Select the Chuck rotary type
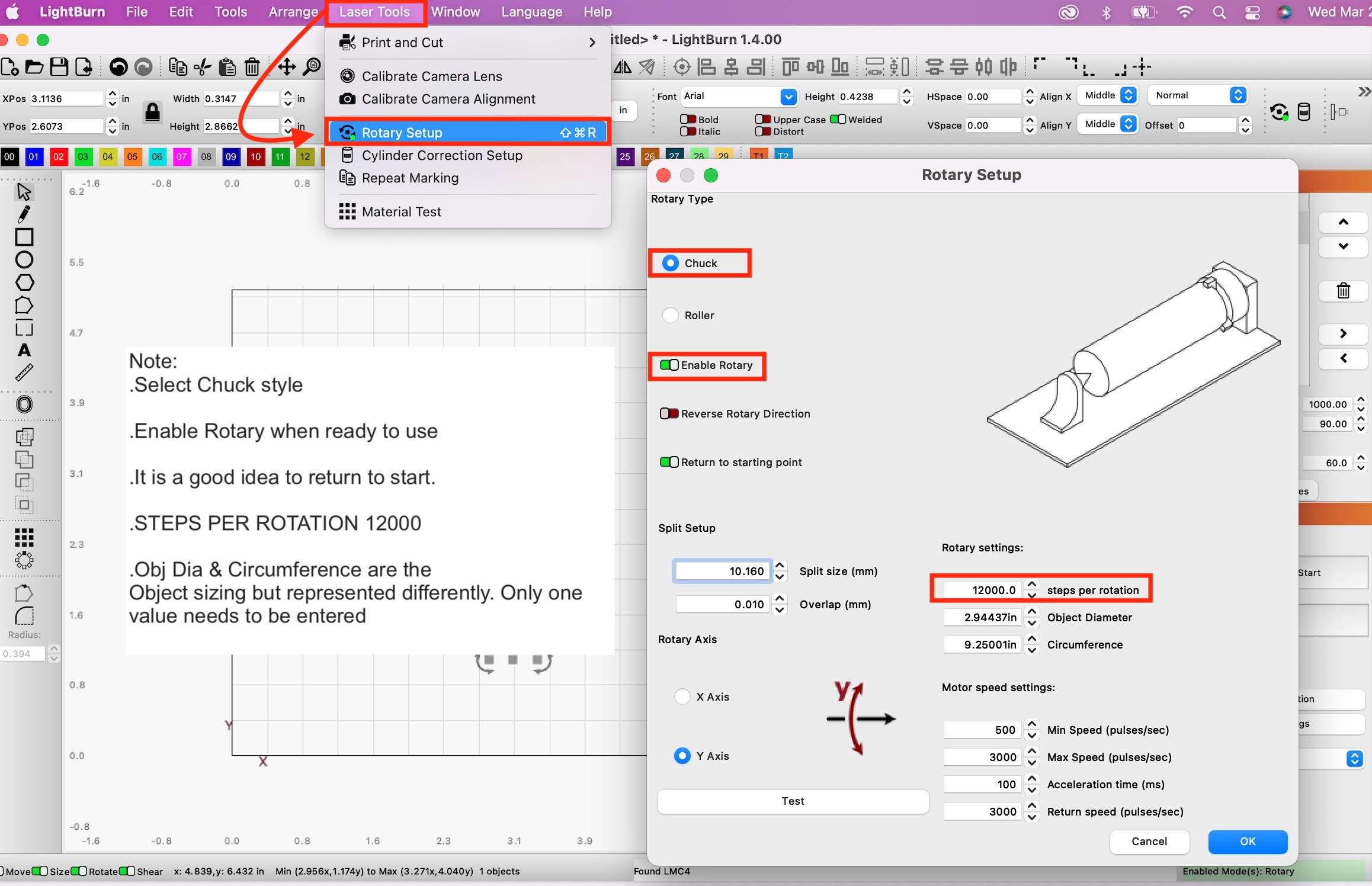Viewport: 1372px width, 886px height. click(670, 262)
